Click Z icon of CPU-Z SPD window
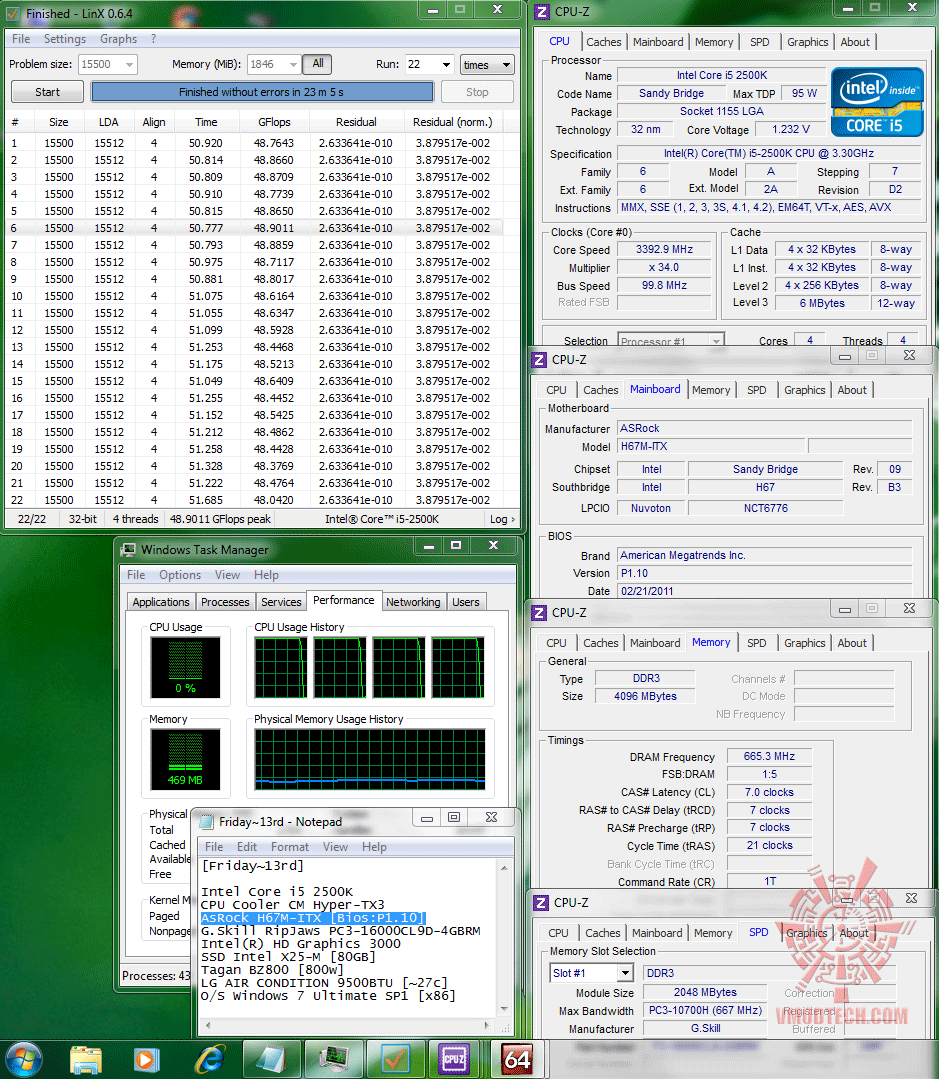 [541, 903]
